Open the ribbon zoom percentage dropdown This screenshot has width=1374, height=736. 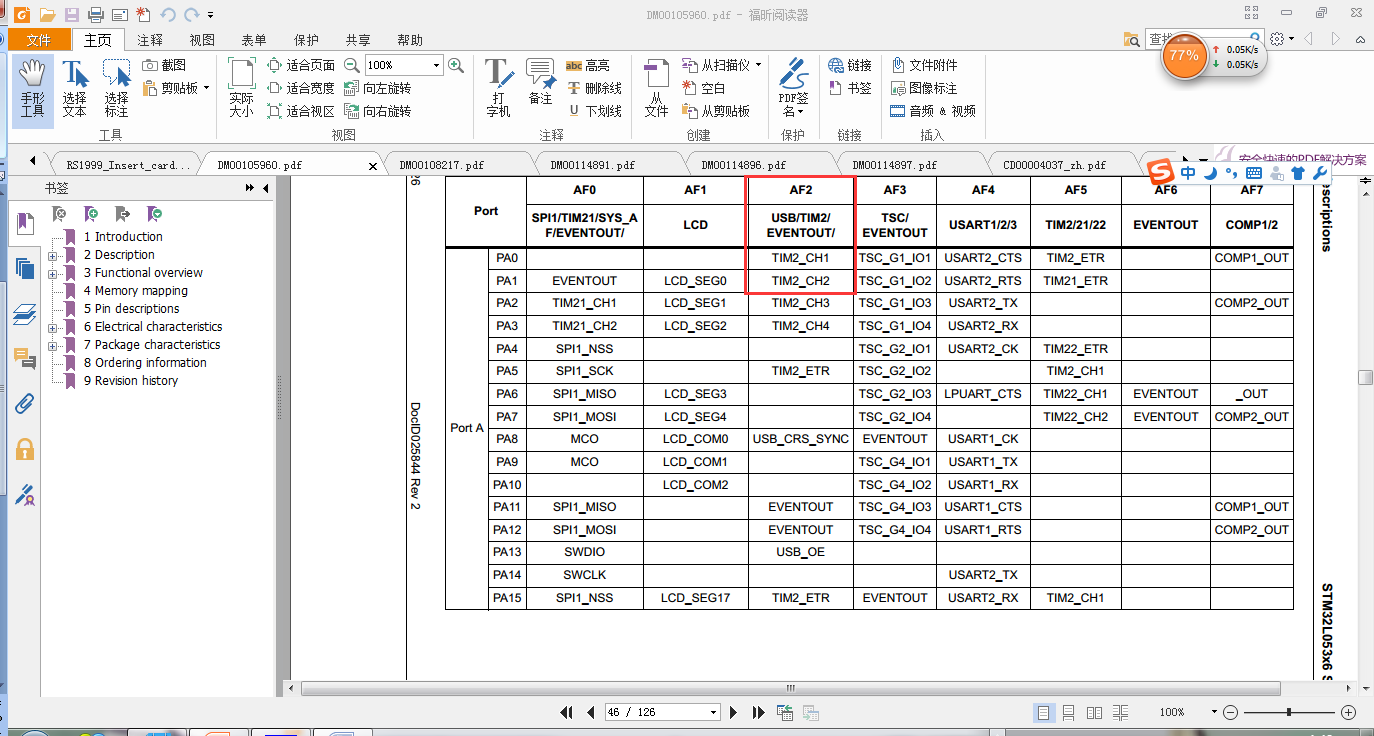(x=436, y=65)
